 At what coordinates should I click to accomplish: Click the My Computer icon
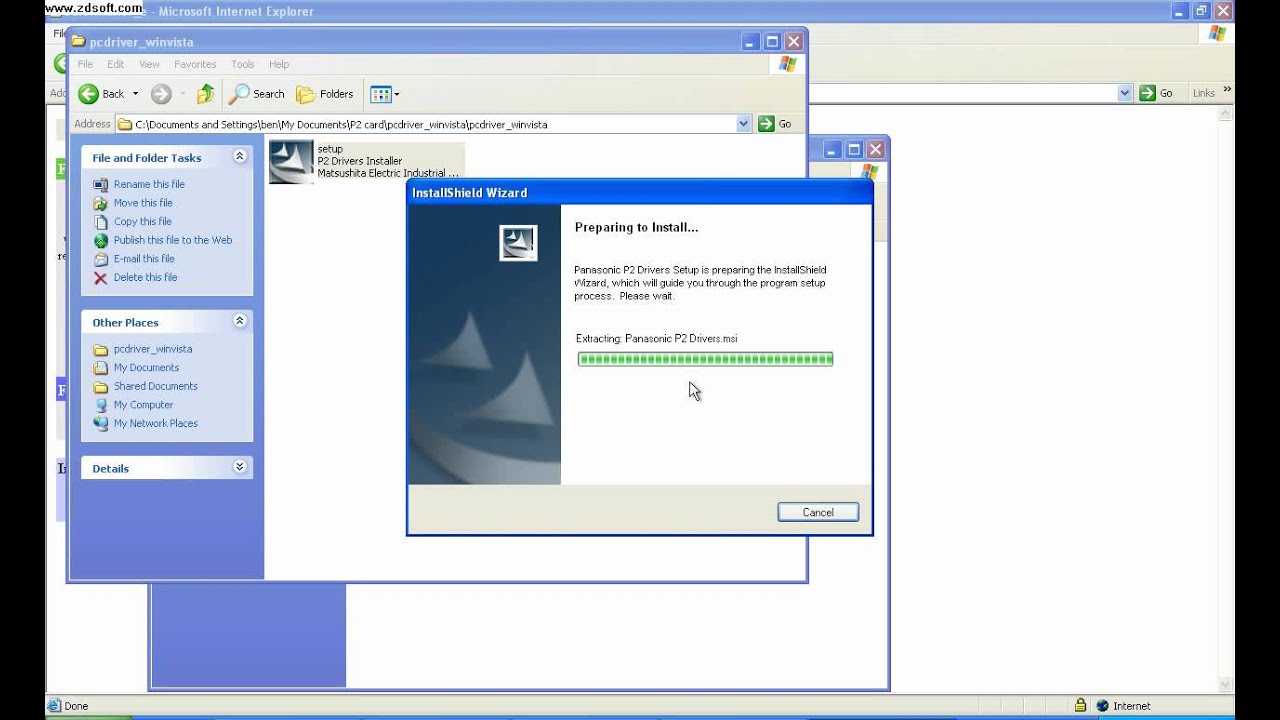(x=100, y=405)
